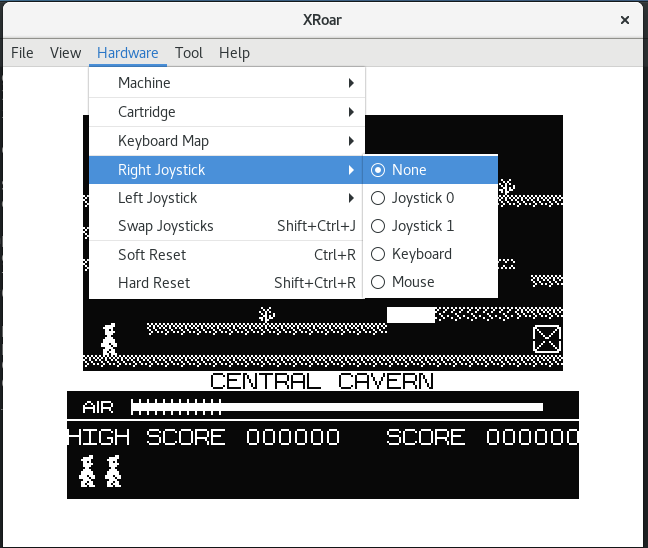Select Mouse as right joystick
Image resolution: width=648 pixels, height=548 pixels.
(430, 282)
